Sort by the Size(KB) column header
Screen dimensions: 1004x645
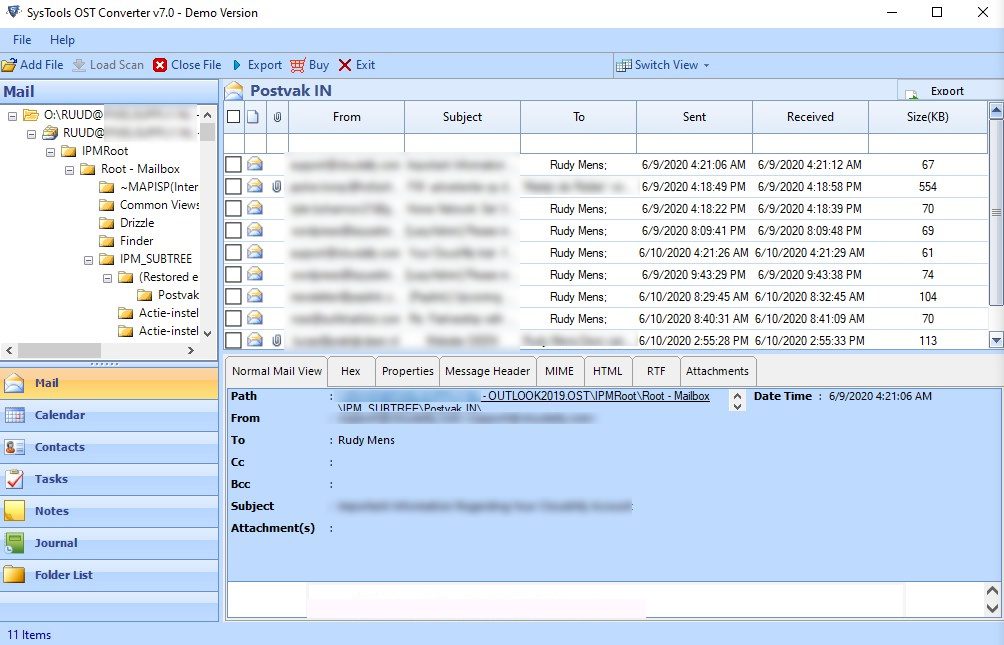(x=927, y=117)
